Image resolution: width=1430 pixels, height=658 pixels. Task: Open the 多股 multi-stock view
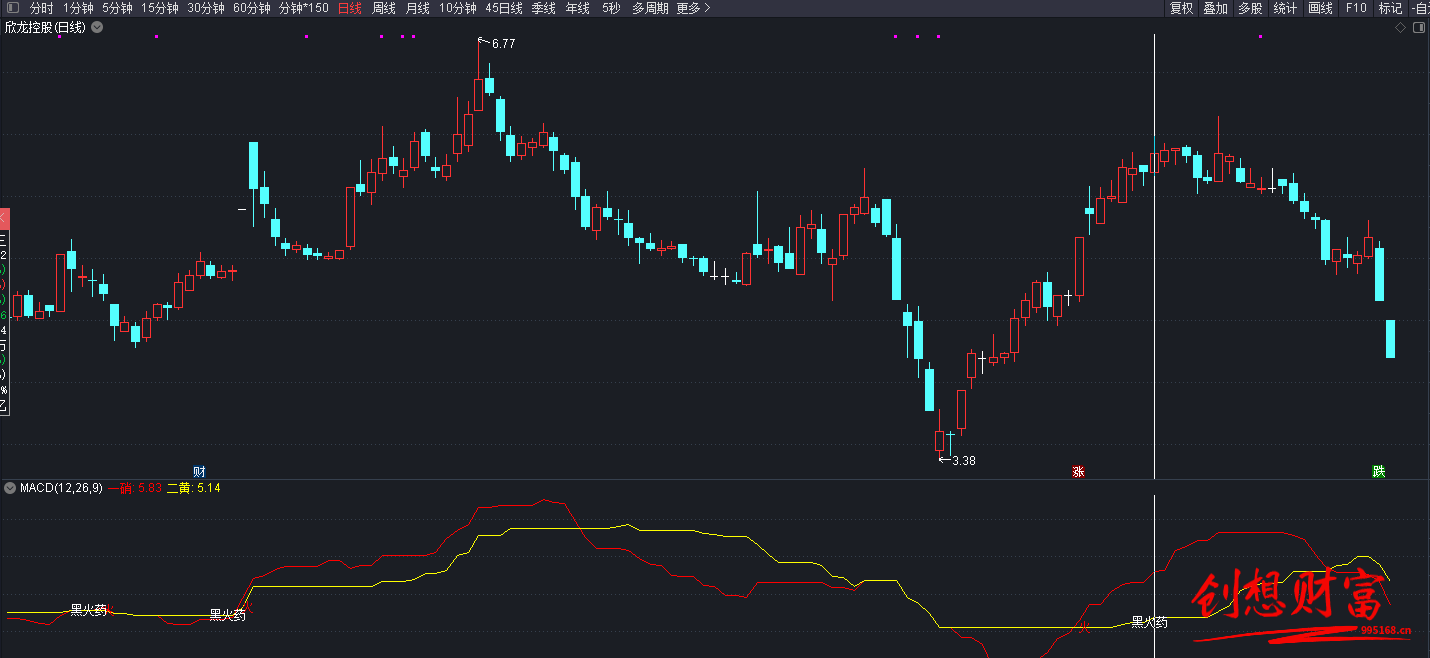coord(1251,8)
